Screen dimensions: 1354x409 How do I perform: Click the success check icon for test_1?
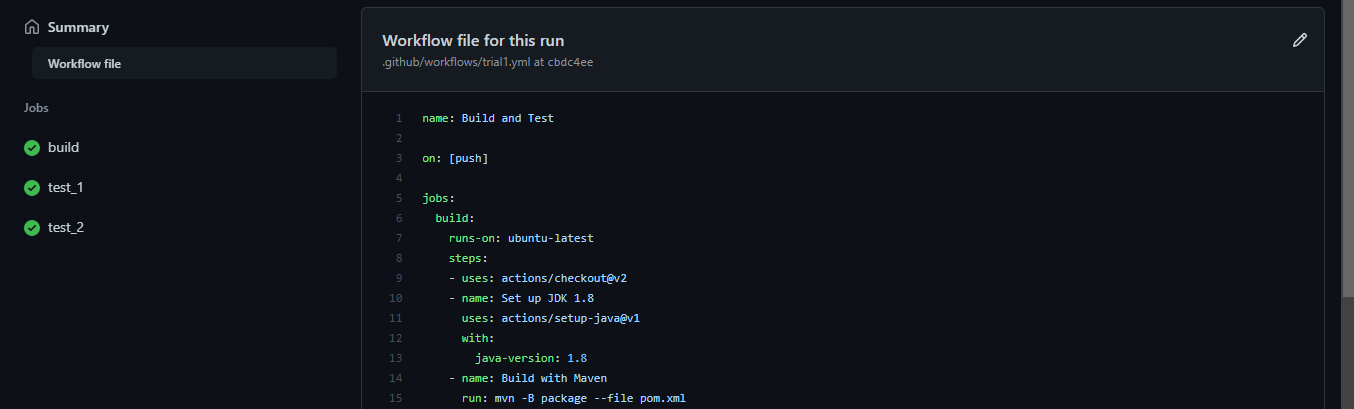[x=31, y=187]
